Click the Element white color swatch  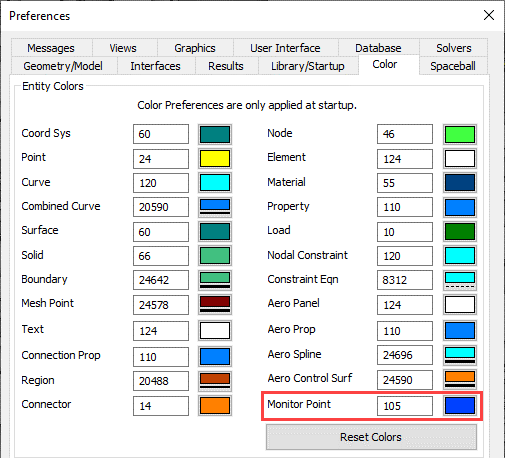pyautogui.click(x=460, y=159)
